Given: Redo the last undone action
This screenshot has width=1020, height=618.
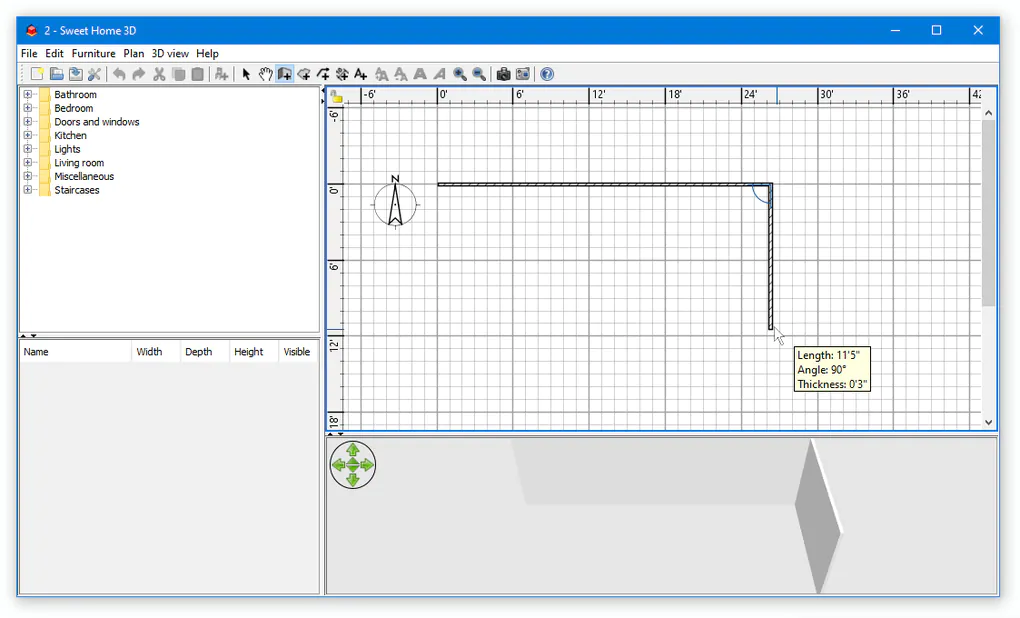Looking at the screenshot, I should coord(139,74).
